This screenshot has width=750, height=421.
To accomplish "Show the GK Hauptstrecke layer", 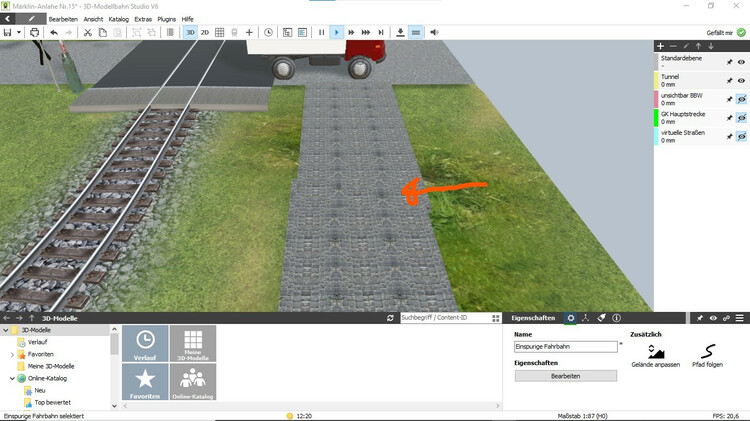I will click(742, 118).
